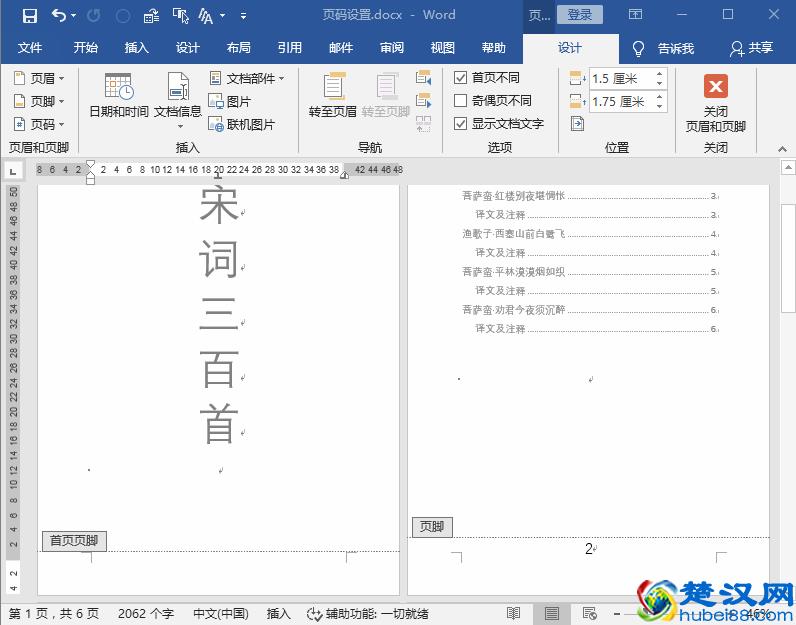Click the 插入 mode in status bar

pyautogui.click(x=279, y=614)
